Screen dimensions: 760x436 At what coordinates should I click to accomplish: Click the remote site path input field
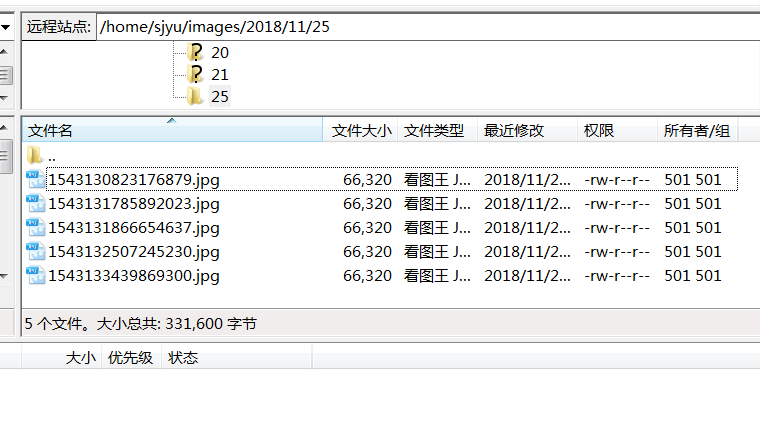coord(428,27)
